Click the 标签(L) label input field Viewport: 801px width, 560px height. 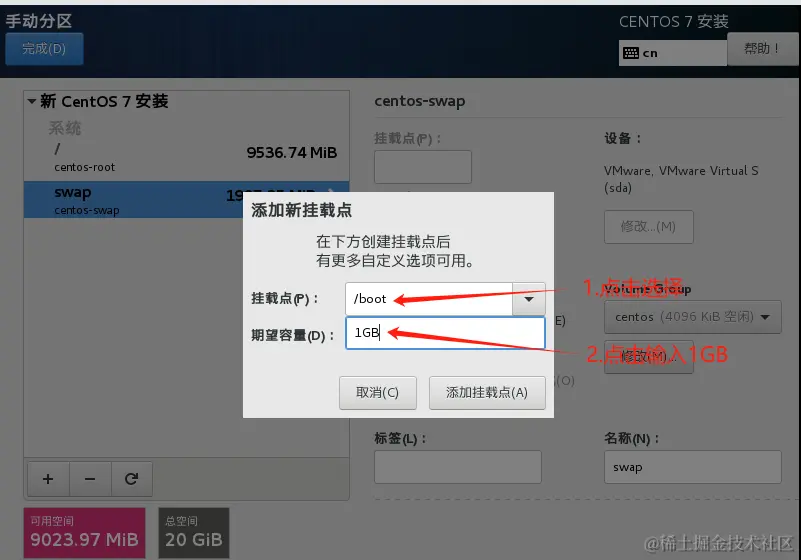[458, 466]
